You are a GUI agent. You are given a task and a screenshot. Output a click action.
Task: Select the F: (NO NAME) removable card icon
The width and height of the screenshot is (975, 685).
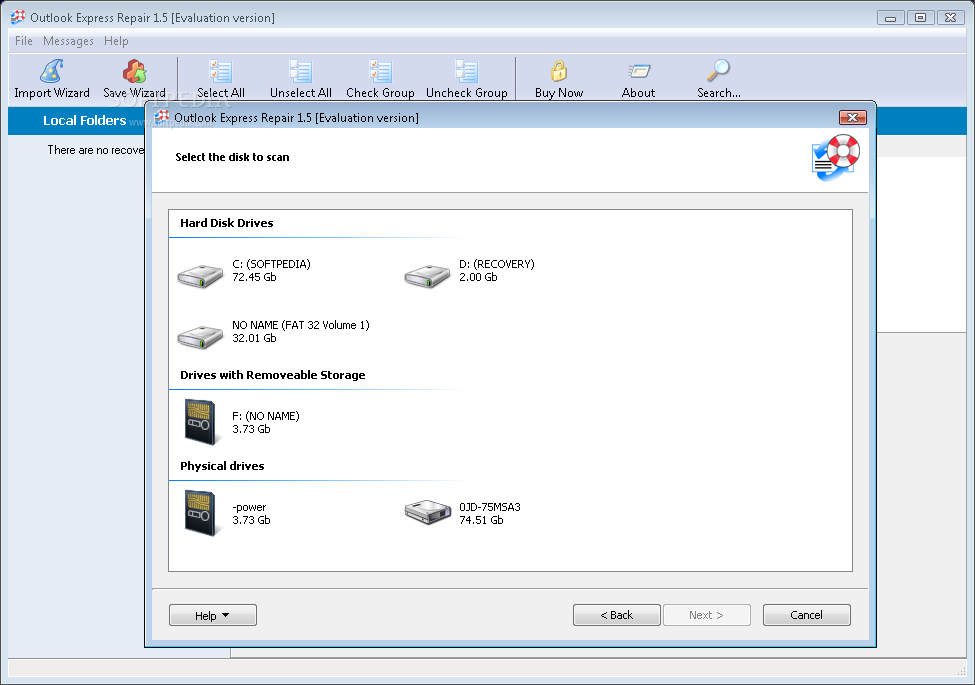(x=200, y=423)
